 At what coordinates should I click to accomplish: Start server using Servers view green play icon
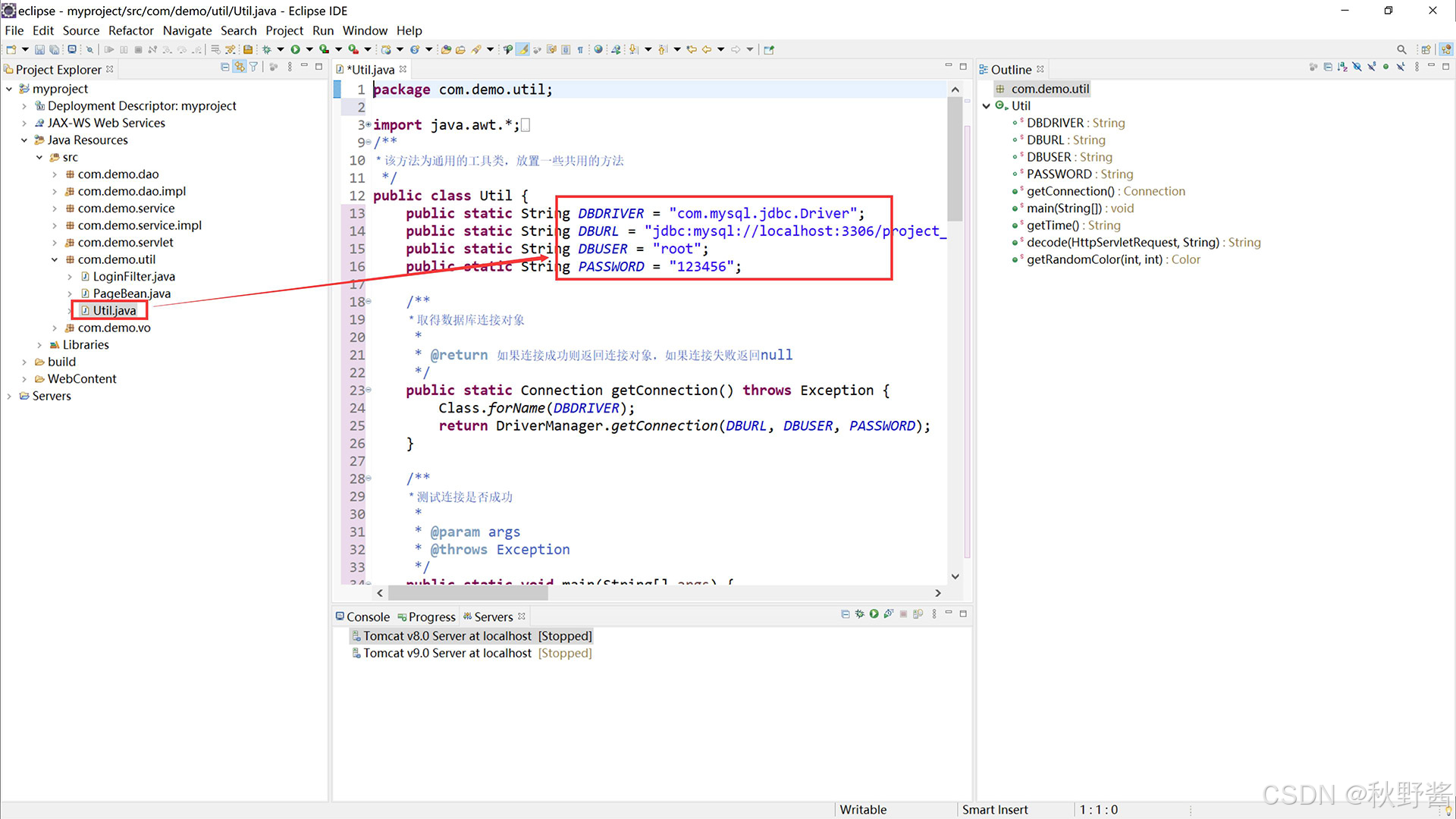[x=874, y=614]
